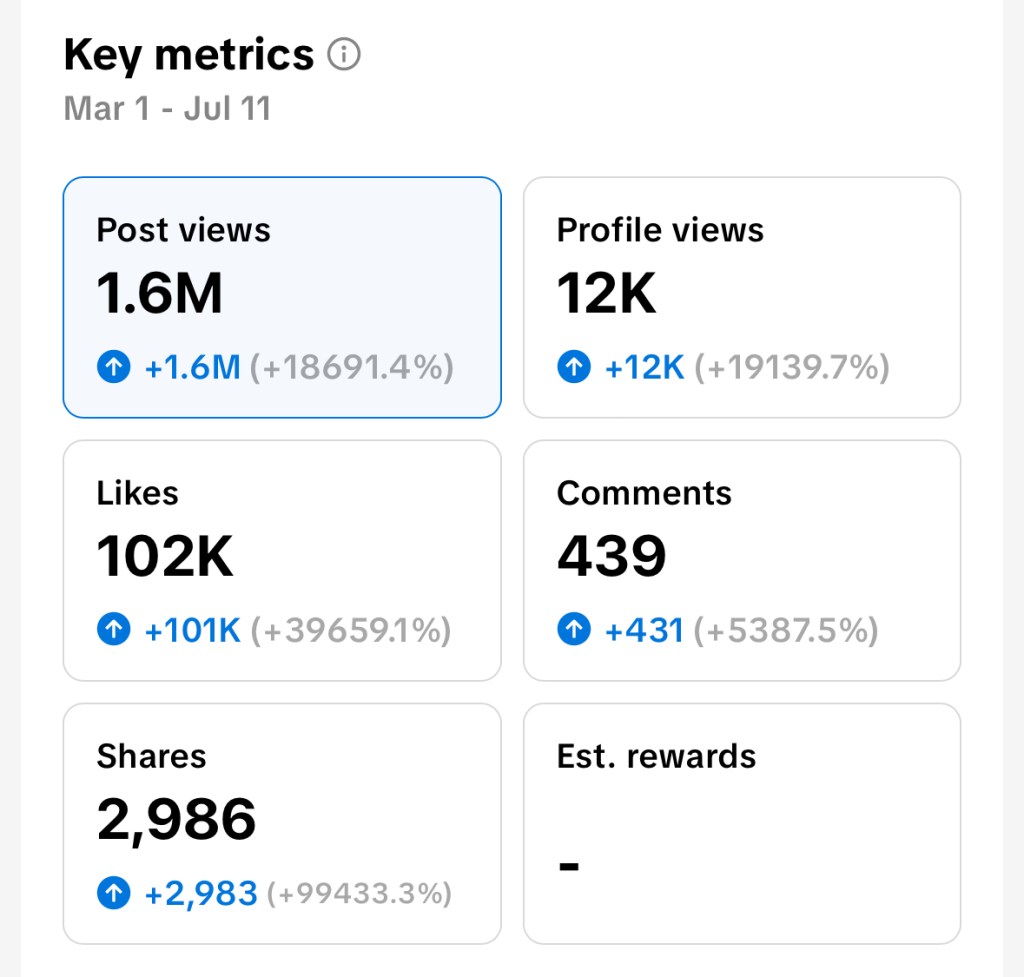
Task: Tap the Mar 1 - Jul 11 date range
Action: coord(167,108)
